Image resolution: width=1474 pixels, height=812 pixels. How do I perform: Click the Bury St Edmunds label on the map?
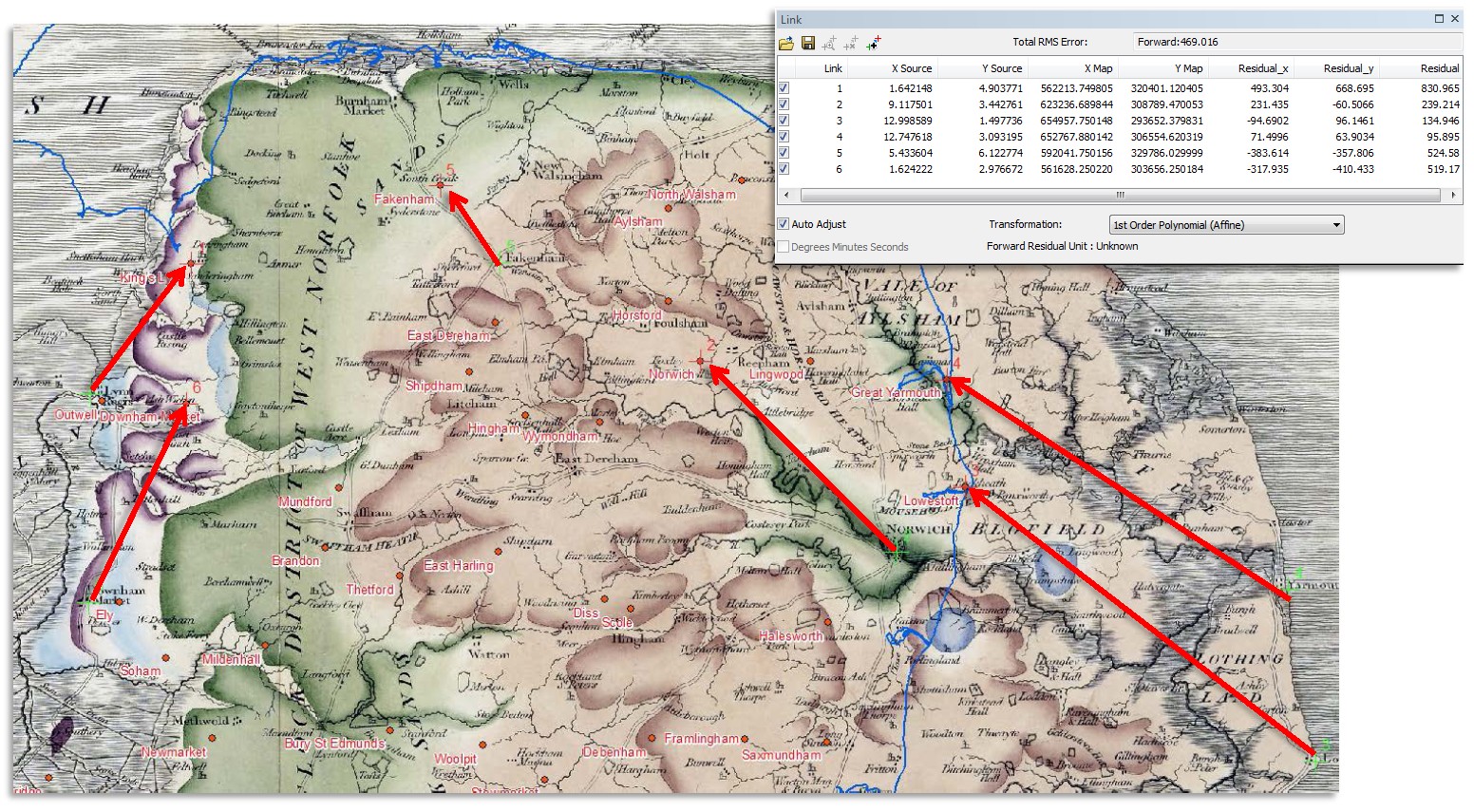pyautogui.click(x=335, y=744)
